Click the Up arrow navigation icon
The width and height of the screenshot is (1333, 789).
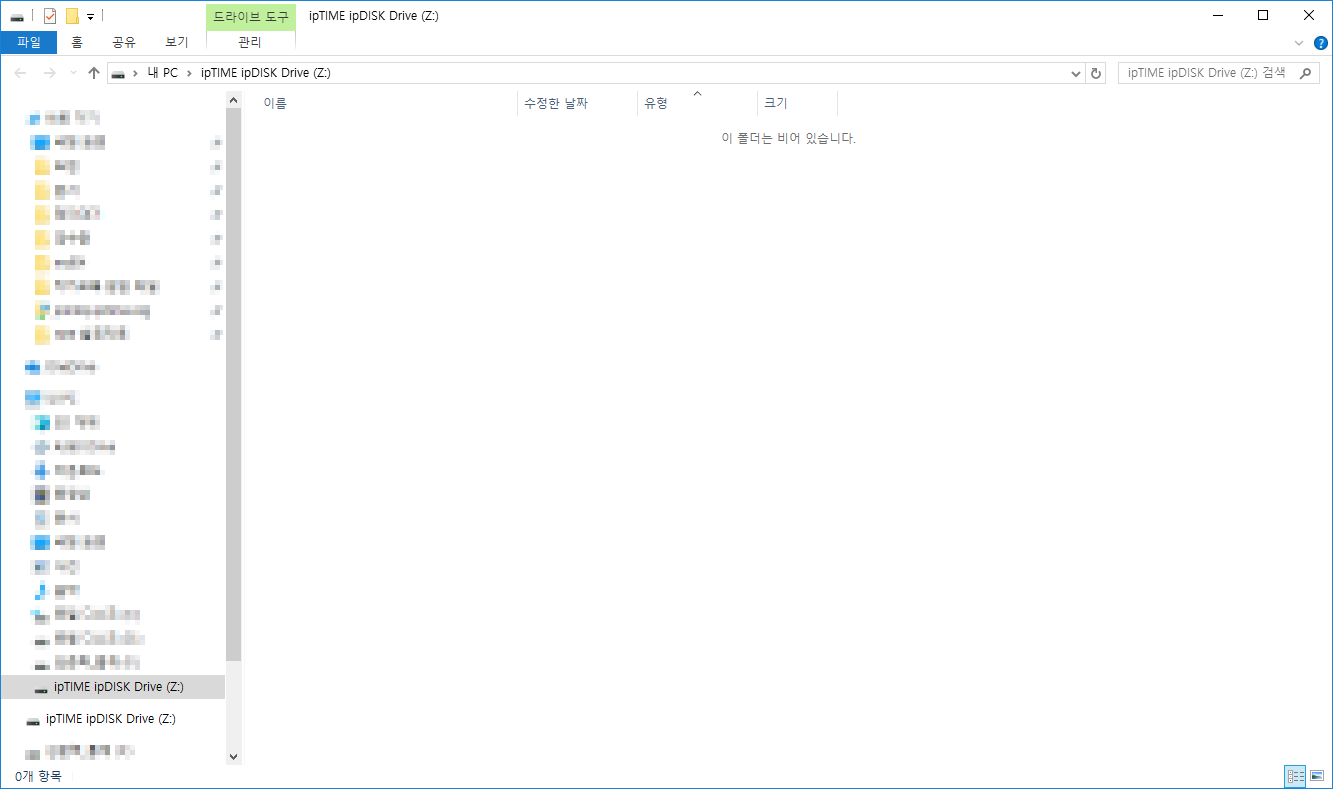click(94, 73)
